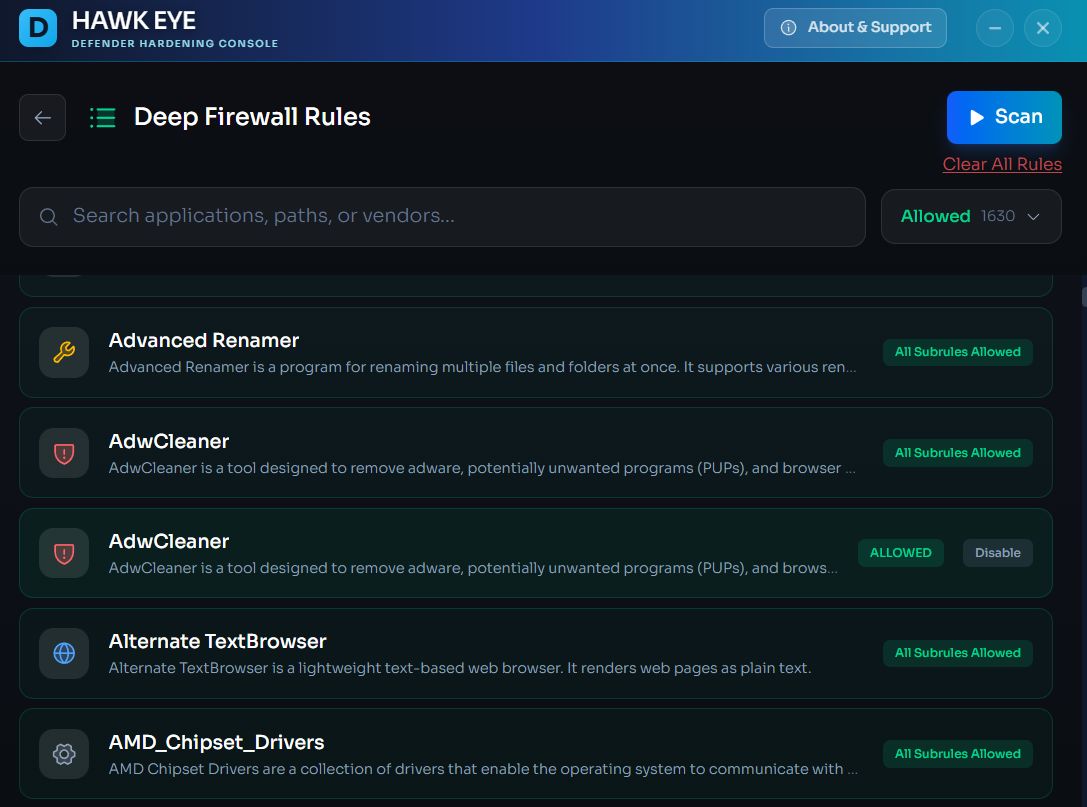1087x807 pixels.
Task: Click the magnifier icon in search box
Action: (x=49, y=216)
